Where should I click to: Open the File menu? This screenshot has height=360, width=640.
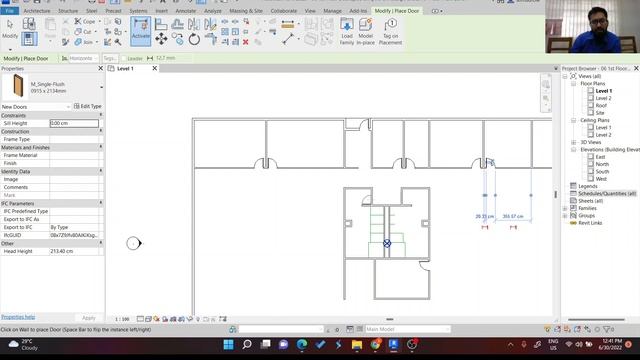pyautogui.click(x=10, y=11)
